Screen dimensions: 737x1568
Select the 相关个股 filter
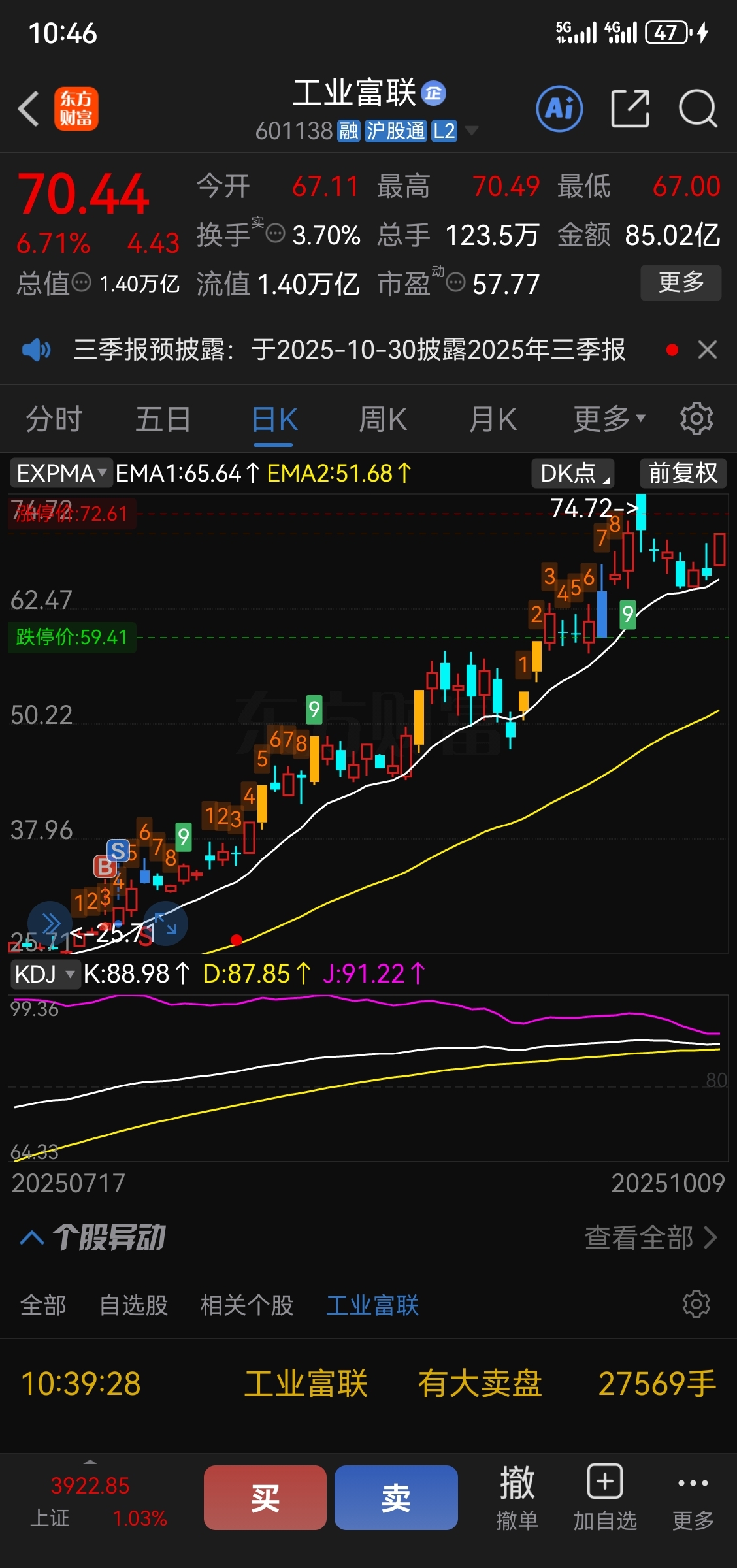pos(247,1305)
